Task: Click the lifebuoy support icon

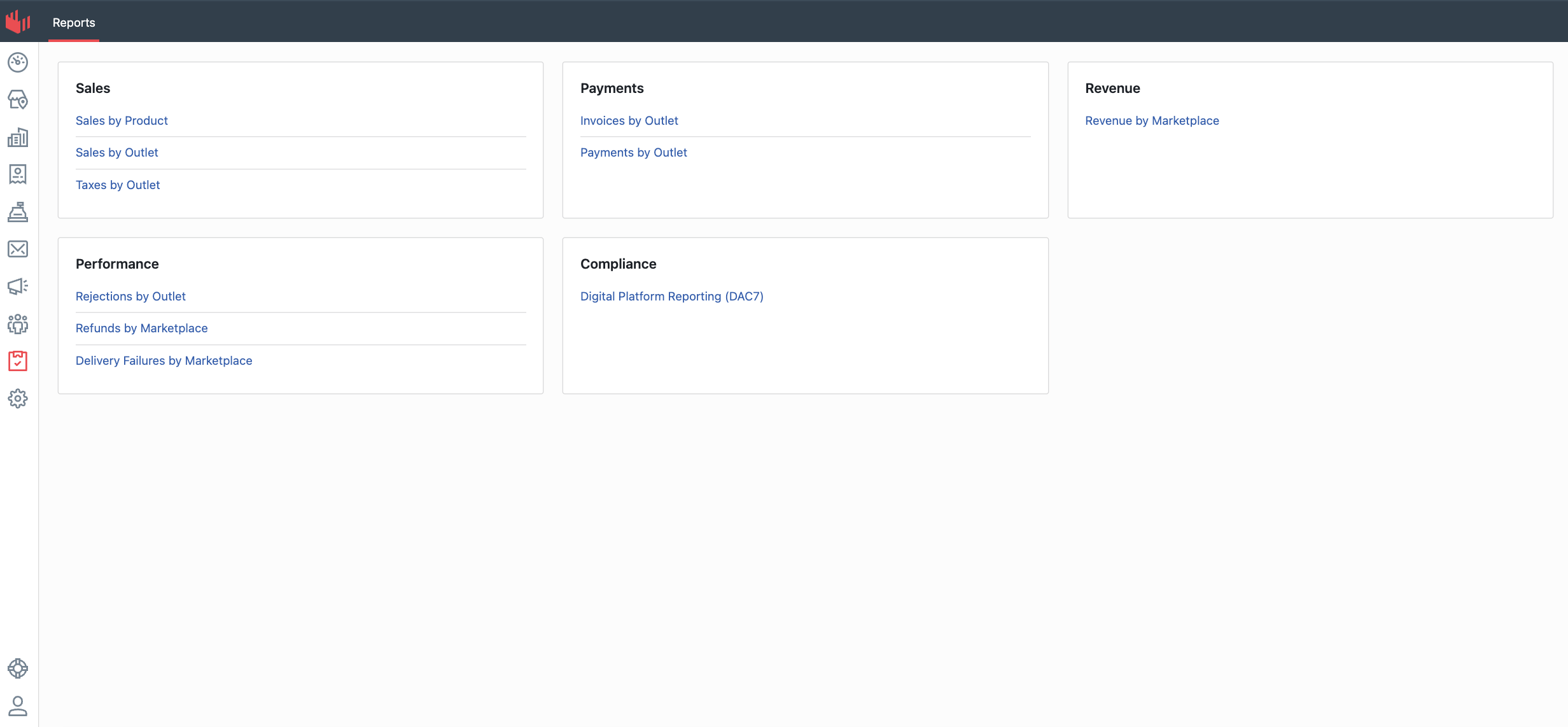Action: (18, 668)
